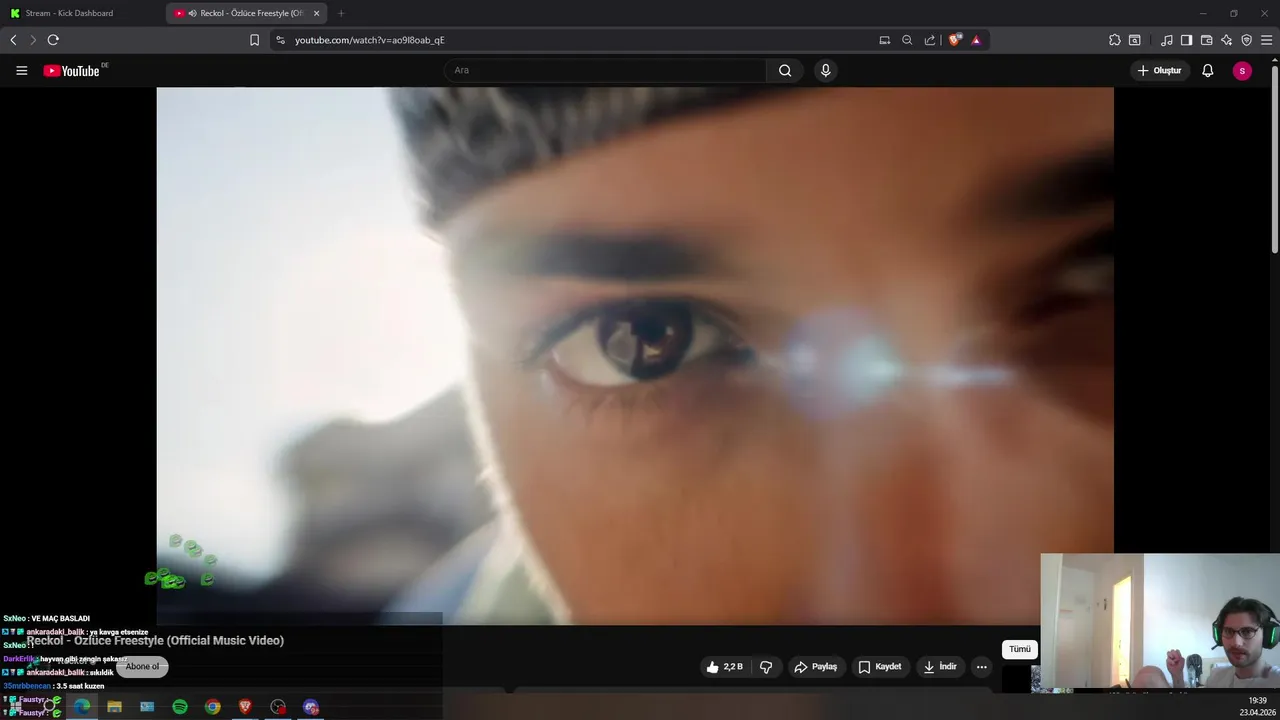Open a new browser tab
The image size is (1280, 720).
coord(341,13)
